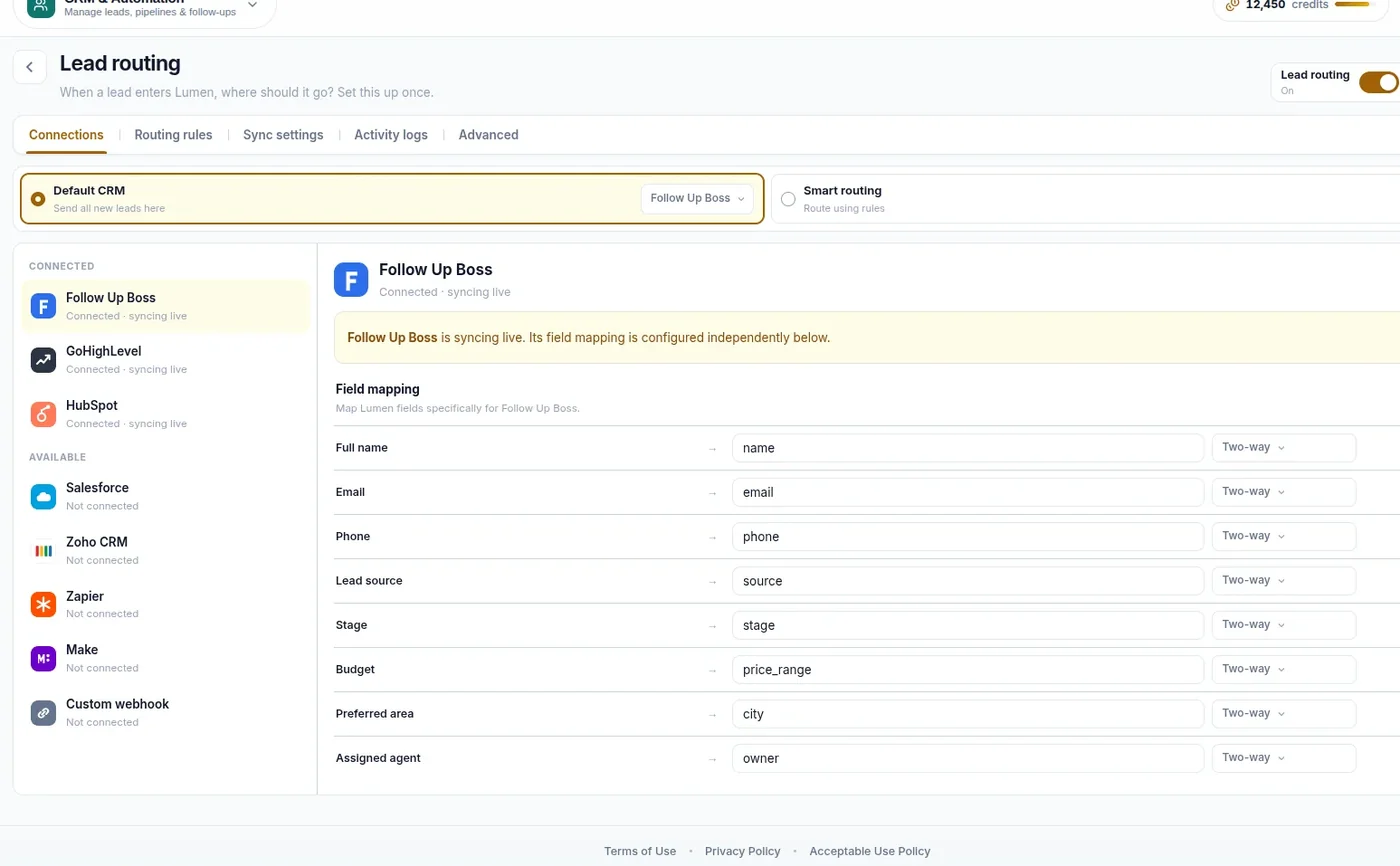Click the orange HubSpot icon
Screen dimensions: 1400x866
click(x=43, y=414)
